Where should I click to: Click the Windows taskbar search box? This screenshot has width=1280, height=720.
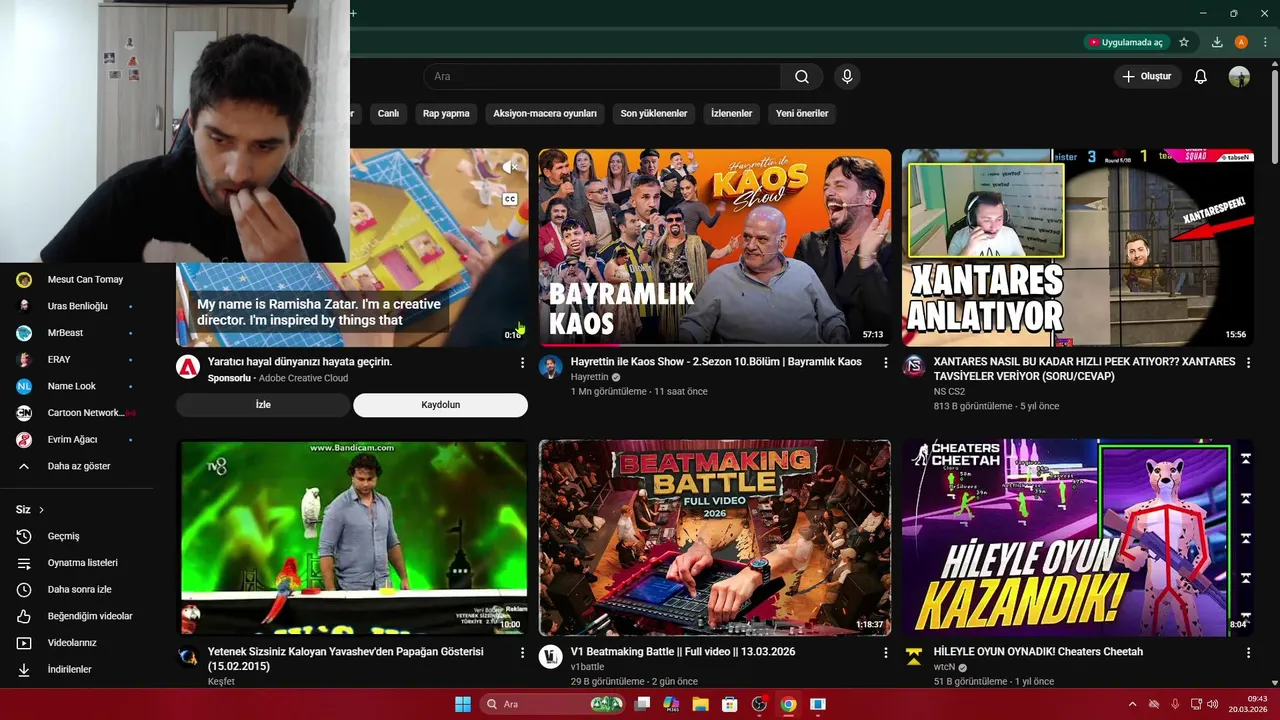tap(553, 704)
